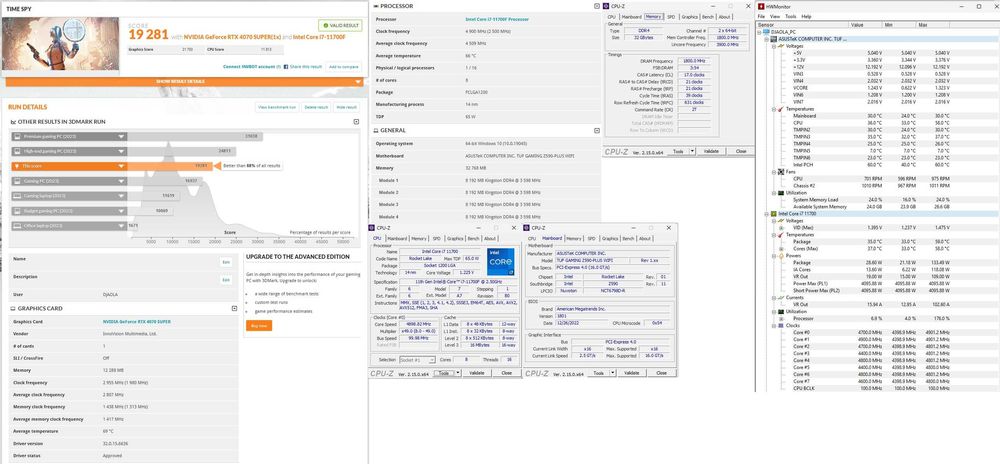Click Add to compare button

pyautogui.click(x=343, y=66)
